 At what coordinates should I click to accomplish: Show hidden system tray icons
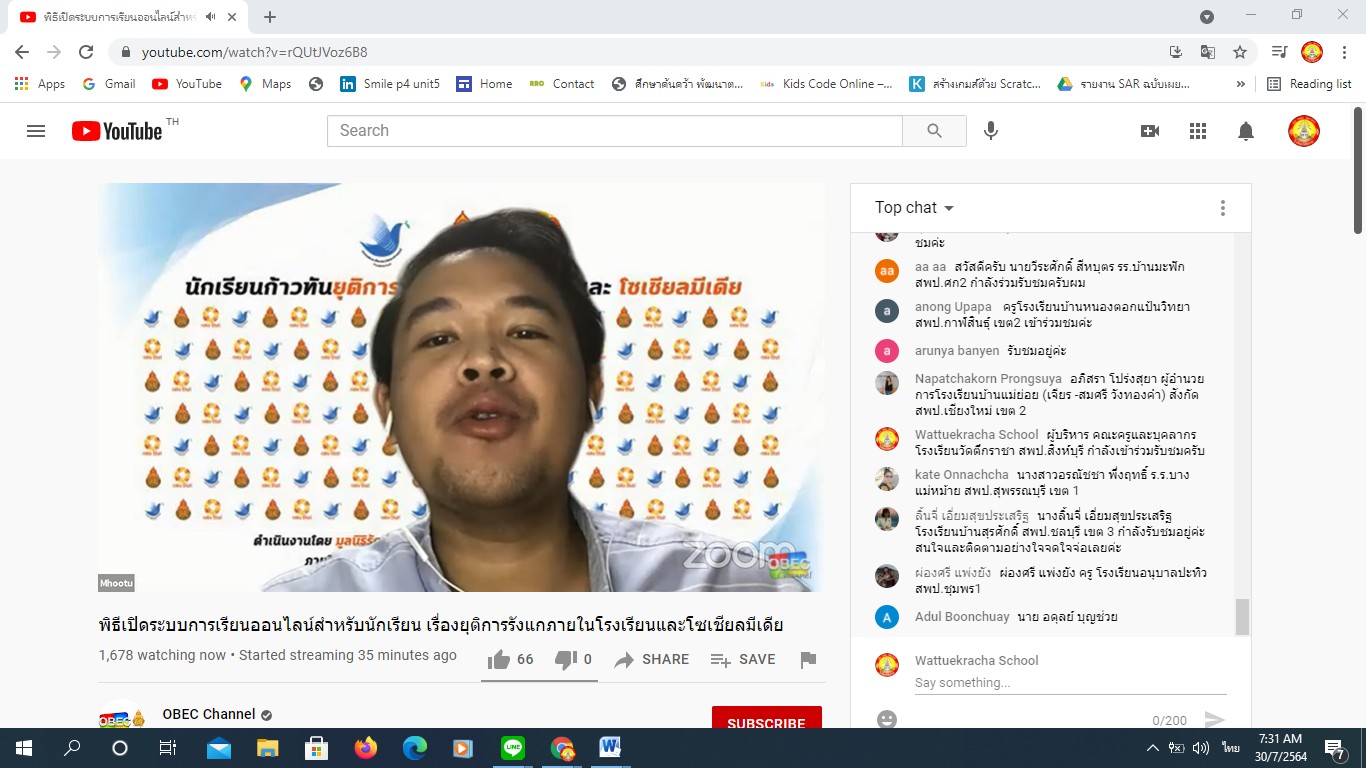pos(1152,747)
